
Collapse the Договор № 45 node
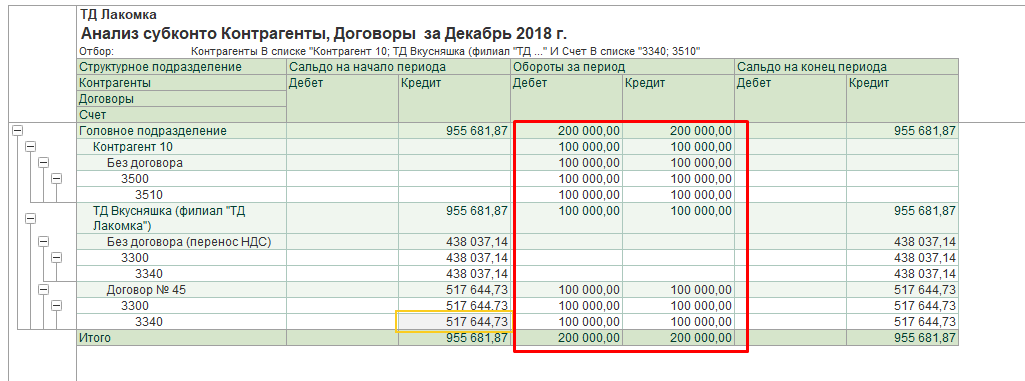coord(43,290)
